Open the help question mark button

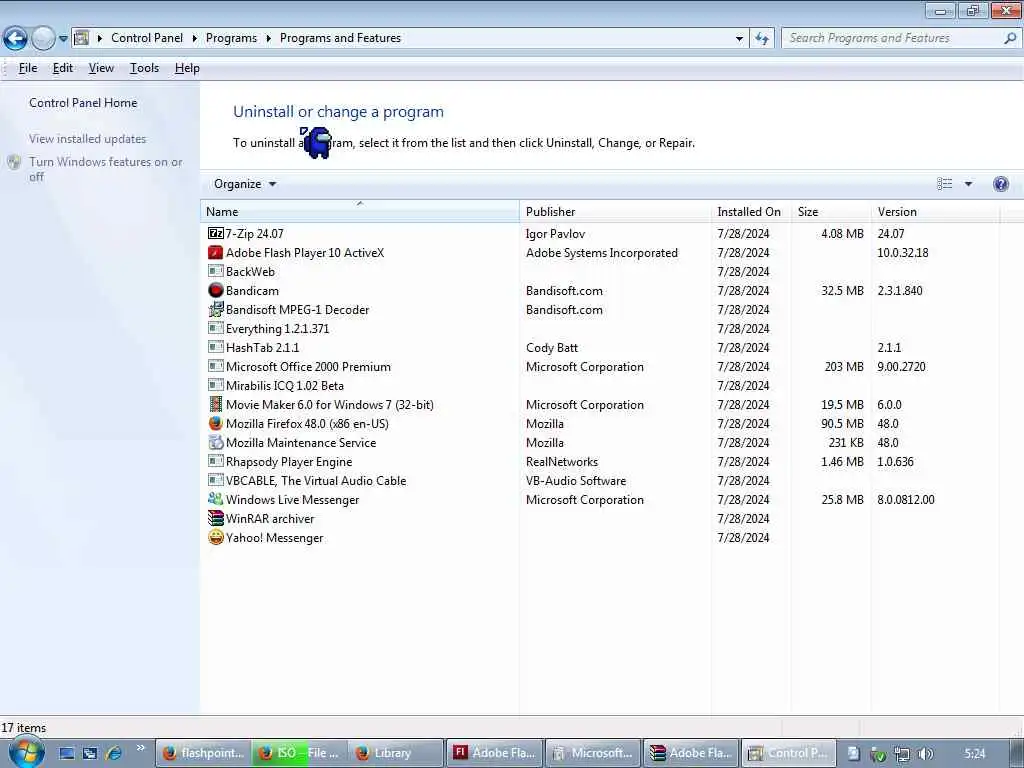[1000, 184]
